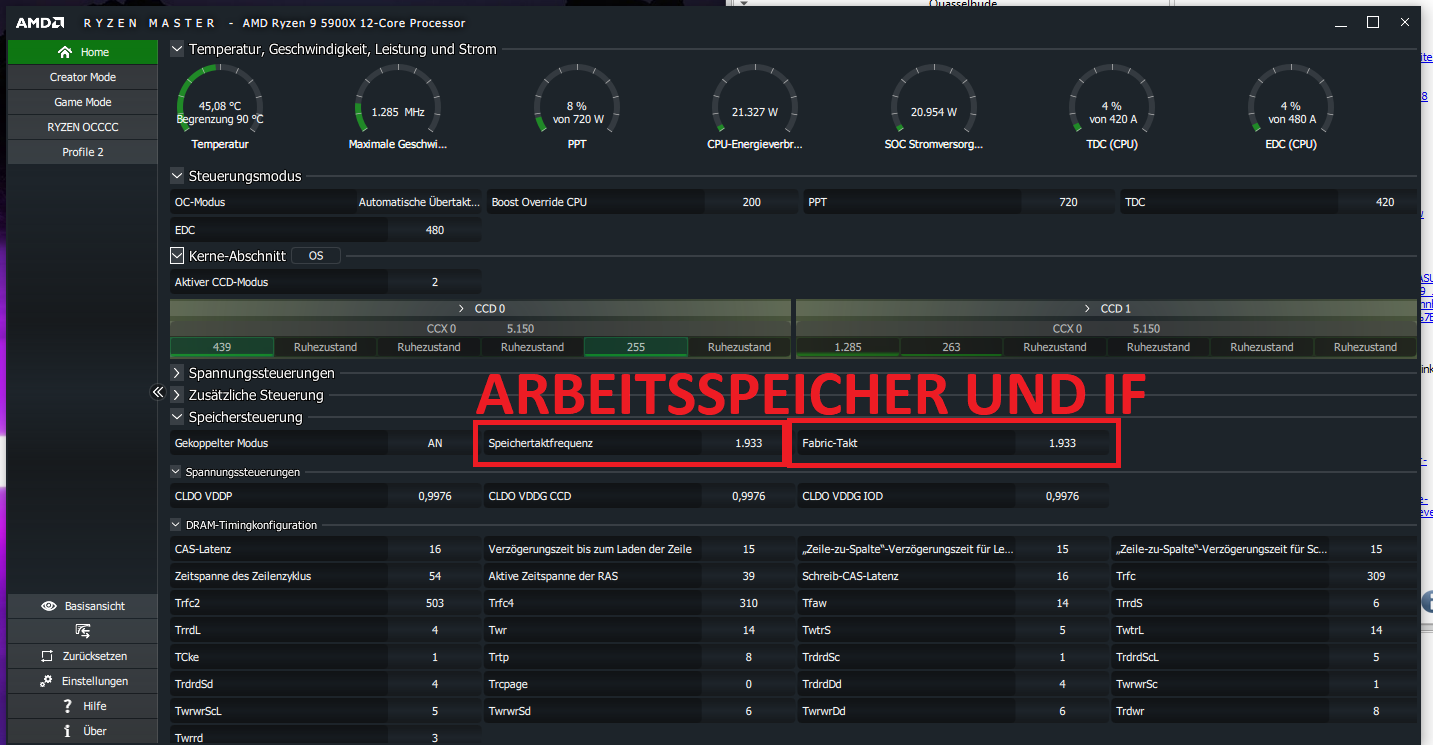The image size is (1433, 745).
Task: Click the Hilfe question mark icon
Action: (67, 706)
